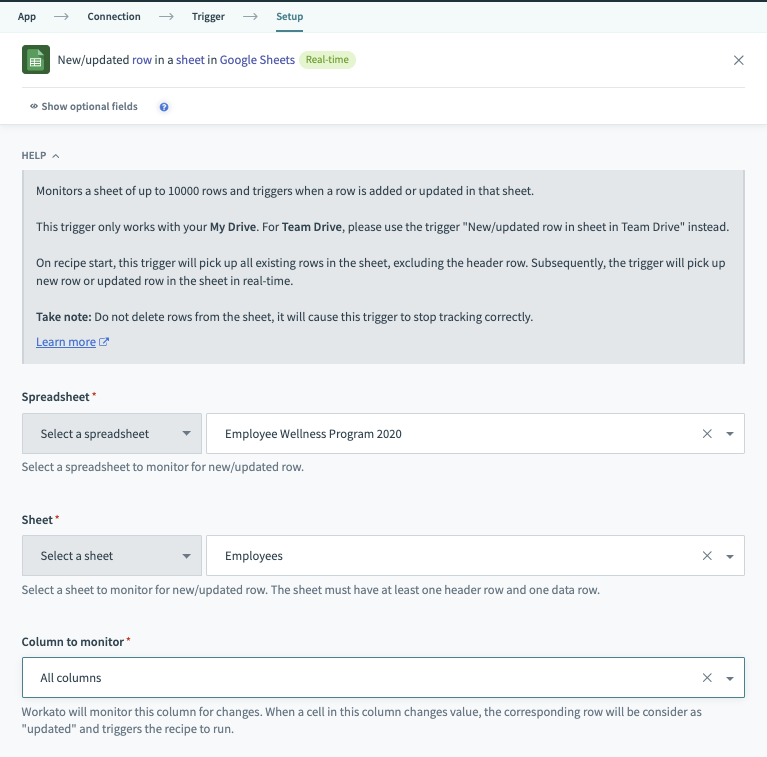
Task: Open the Select a sheet mode dropdown
Action: (x=111, y=556)
